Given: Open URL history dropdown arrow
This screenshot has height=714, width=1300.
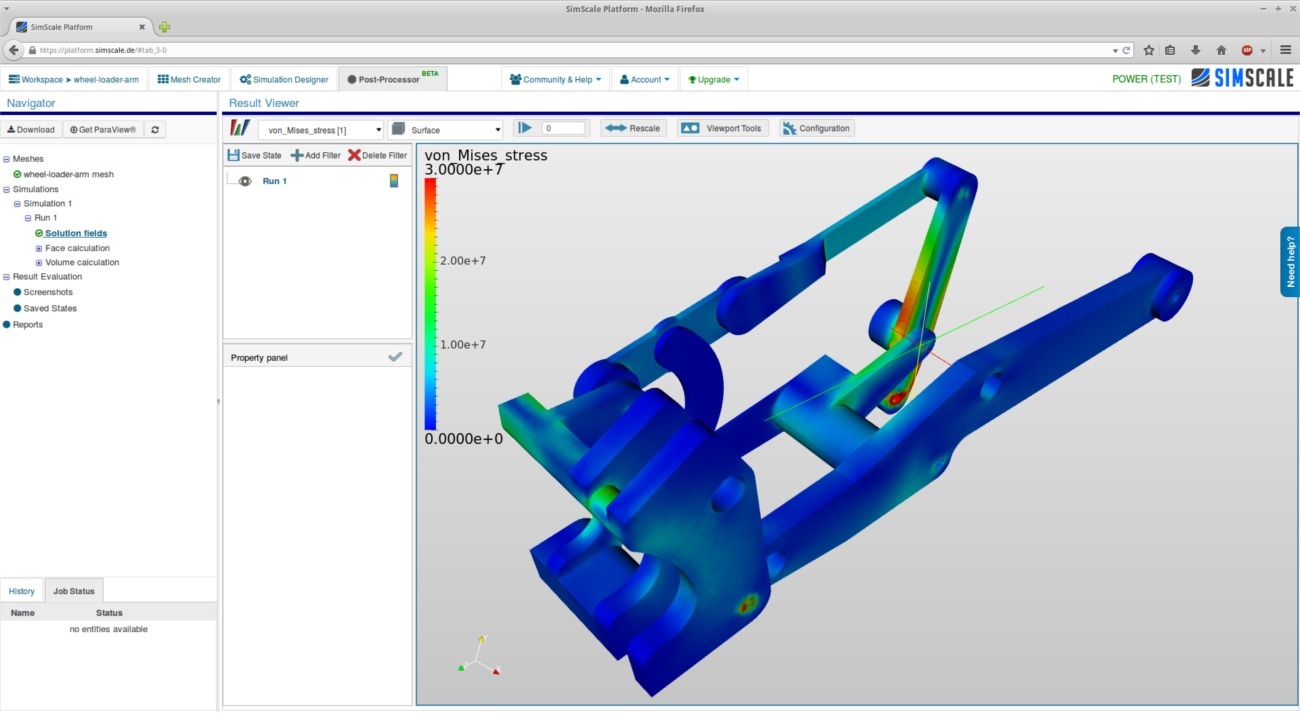Looking at the screenshot, I should [x=1115, y=50].
